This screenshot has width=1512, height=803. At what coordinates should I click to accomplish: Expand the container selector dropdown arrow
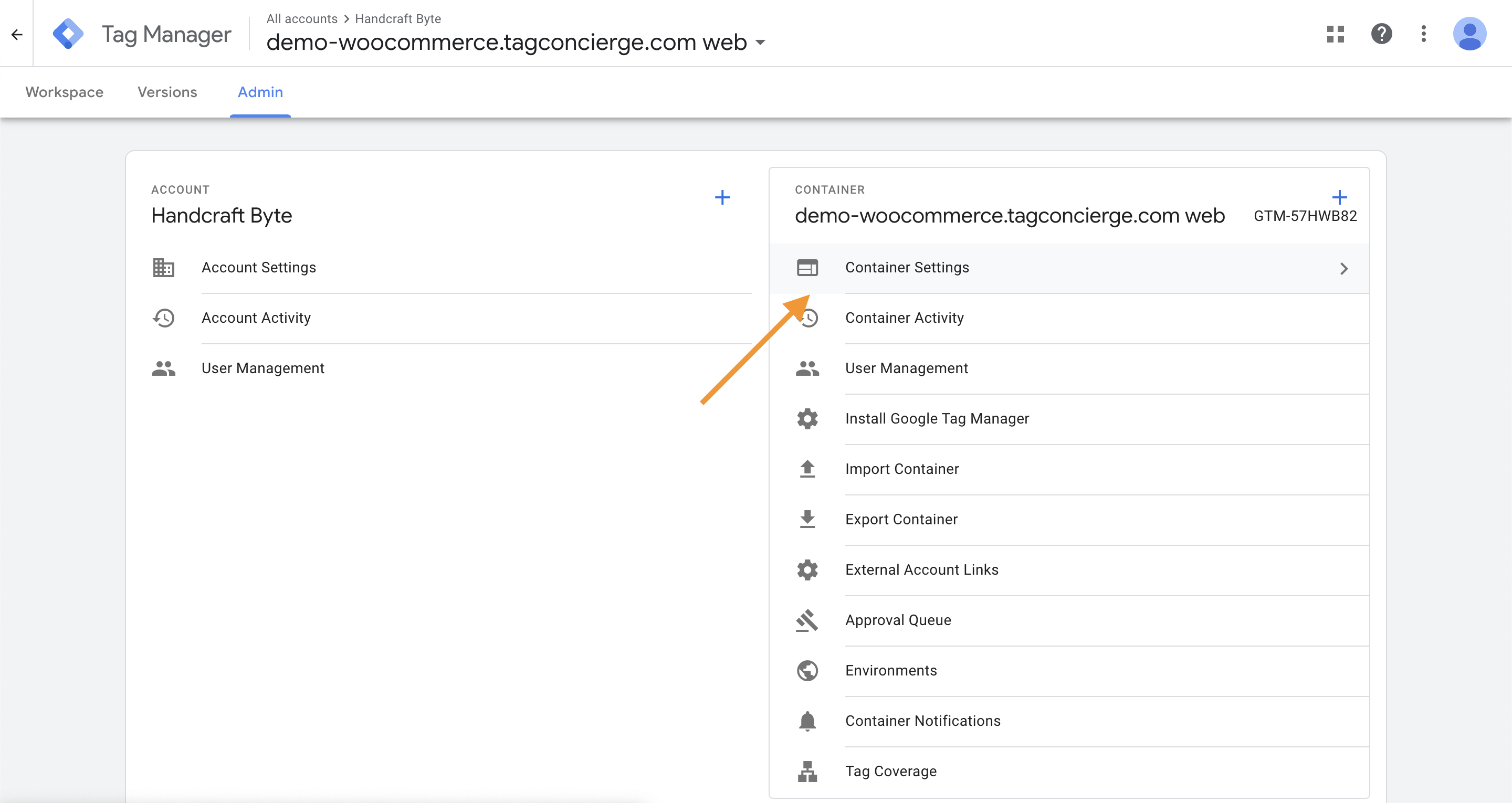760,43
